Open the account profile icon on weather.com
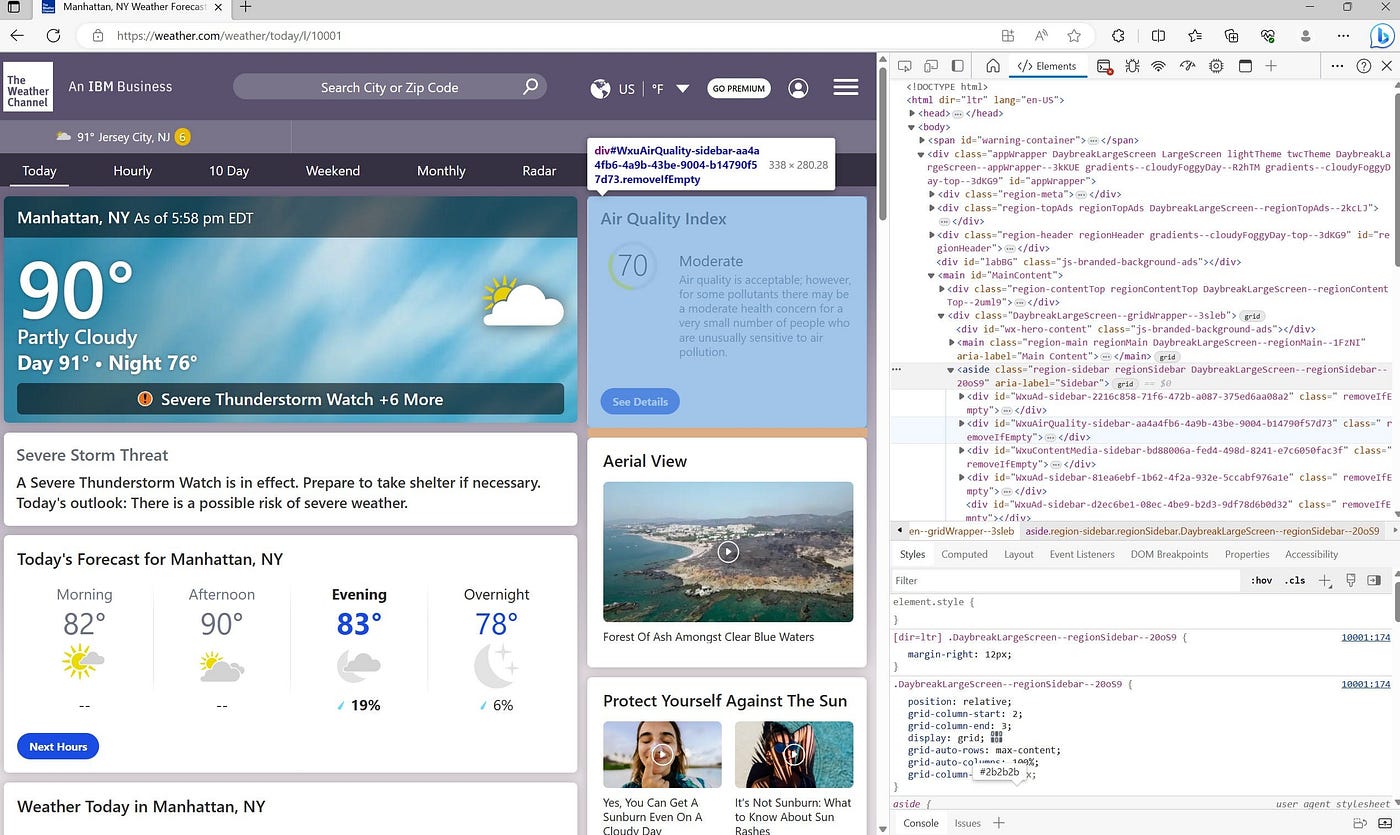 pos(797,88)
